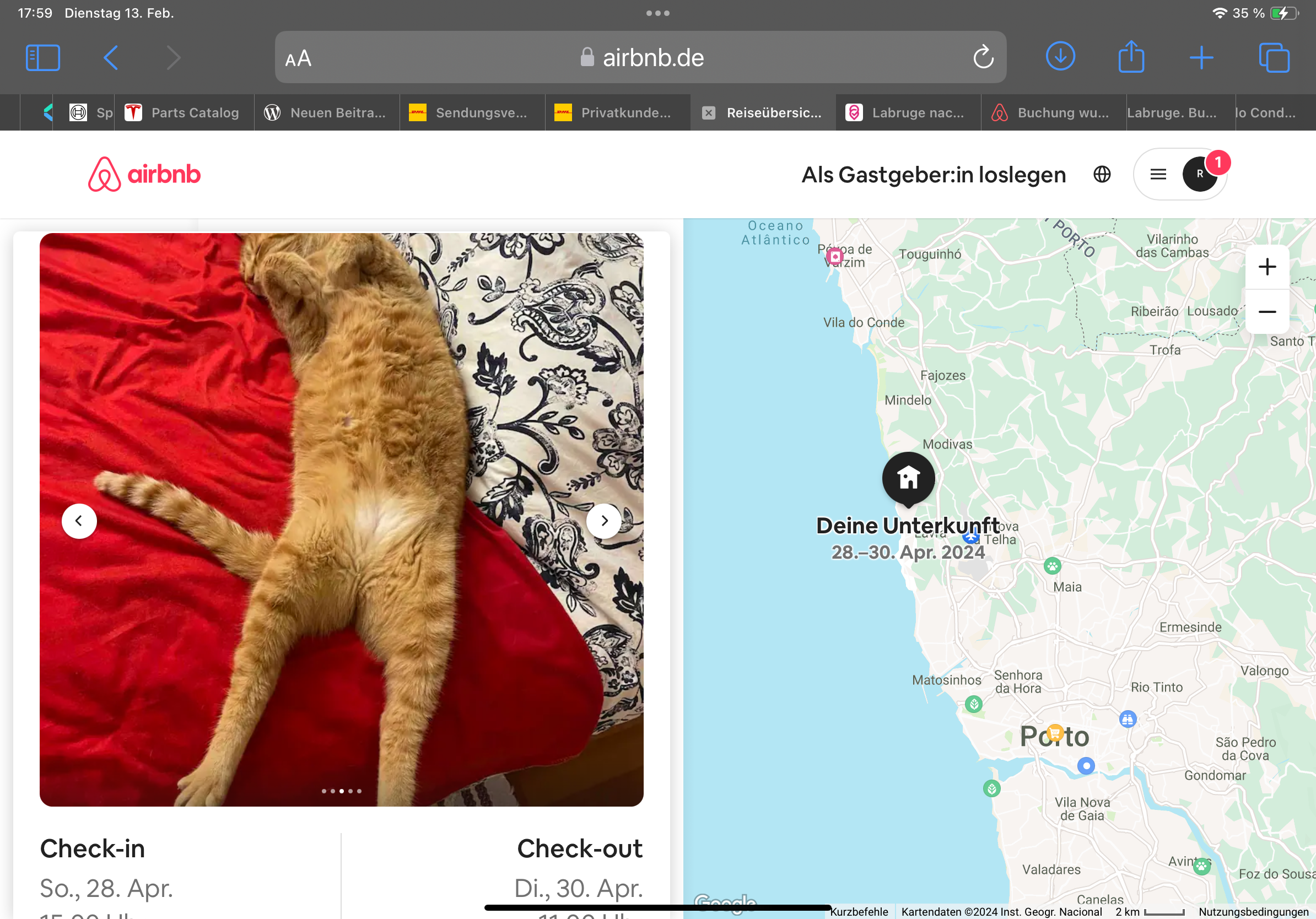Zoom in on the map

[x=1268, y=267]
